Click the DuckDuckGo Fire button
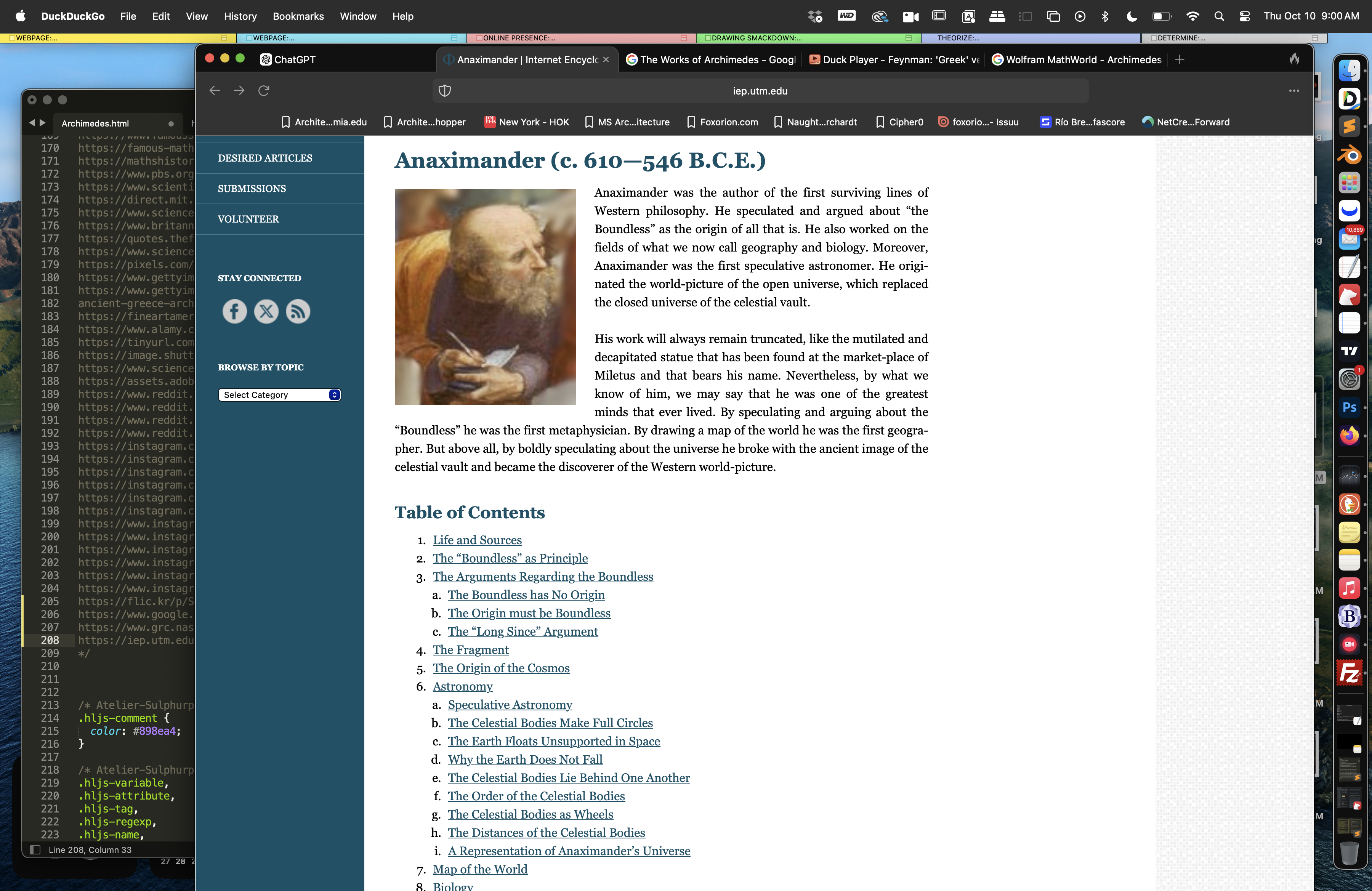The height and width of the screenshot is (891, 1372). point(1295,59)
